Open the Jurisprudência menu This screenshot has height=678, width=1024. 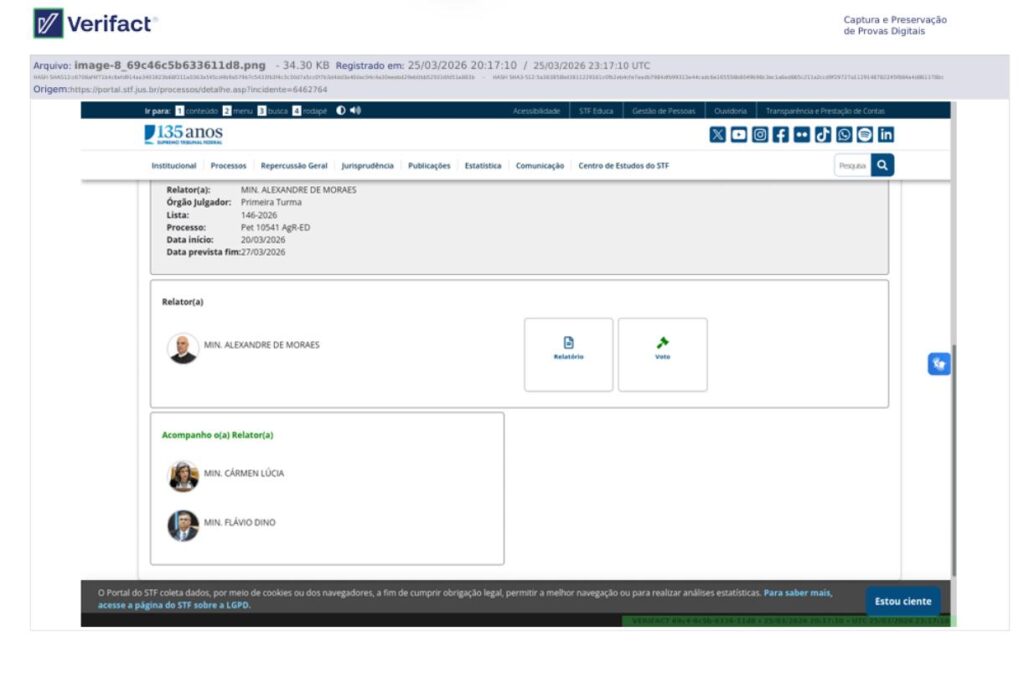367,166
